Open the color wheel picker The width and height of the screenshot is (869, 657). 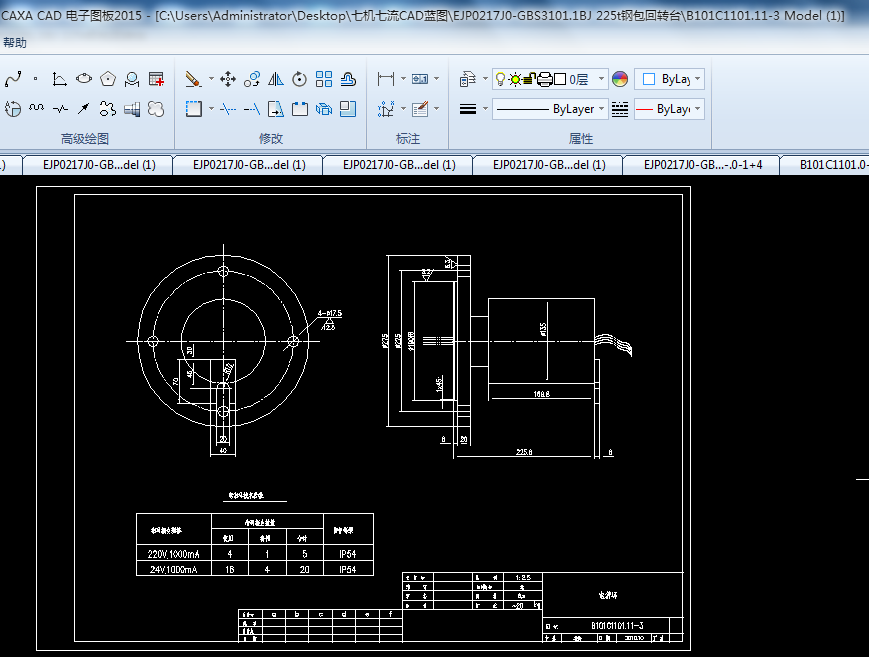[x=620, y=79]
